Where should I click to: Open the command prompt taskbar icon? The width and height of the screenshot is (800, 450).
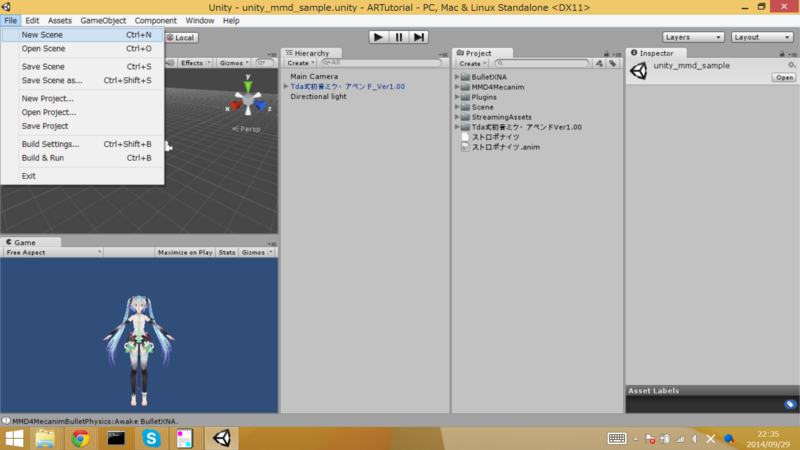tap(116, 438)
